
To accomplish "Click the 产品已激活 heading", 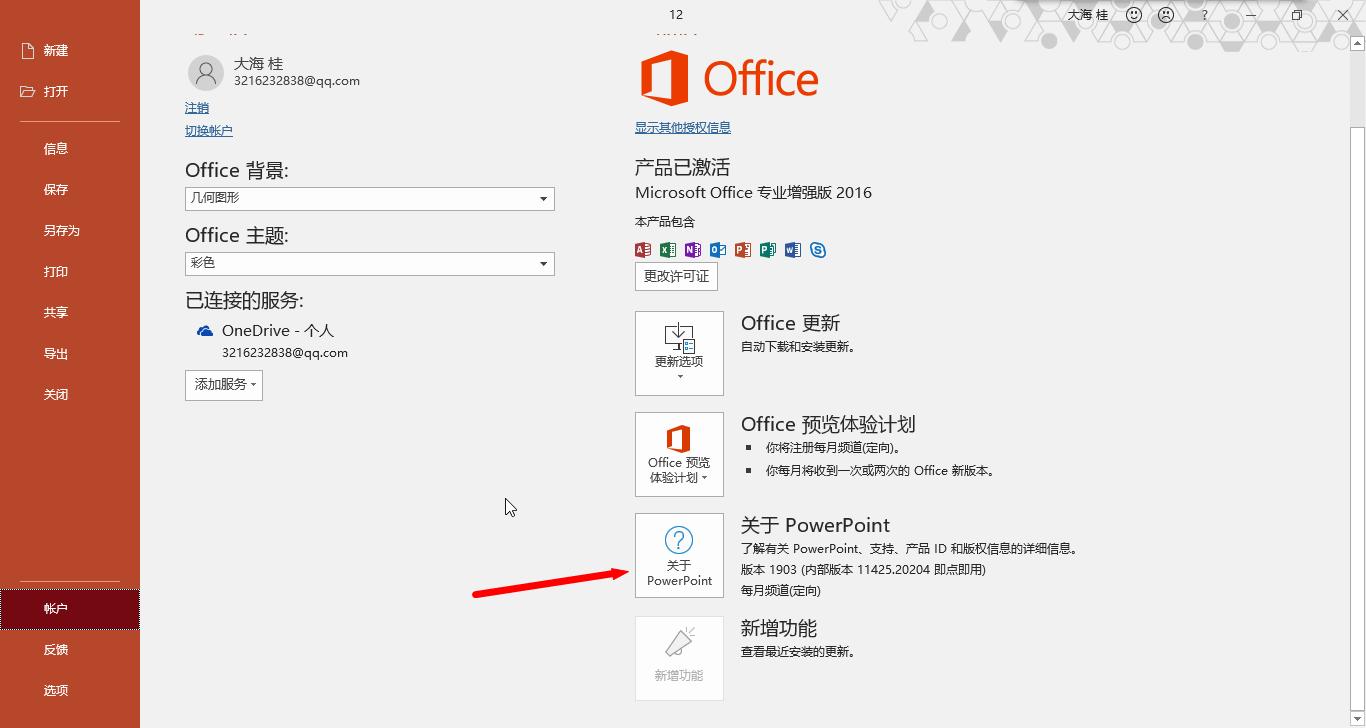I will click(683, 167).
